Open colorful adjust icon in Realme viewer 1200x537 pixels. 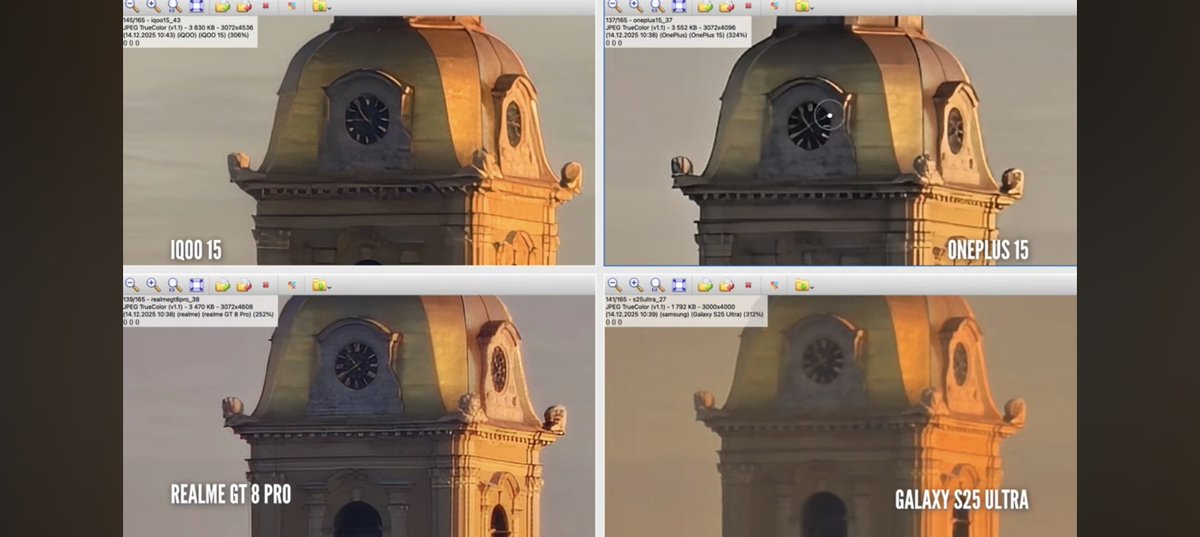pos(291,285)
